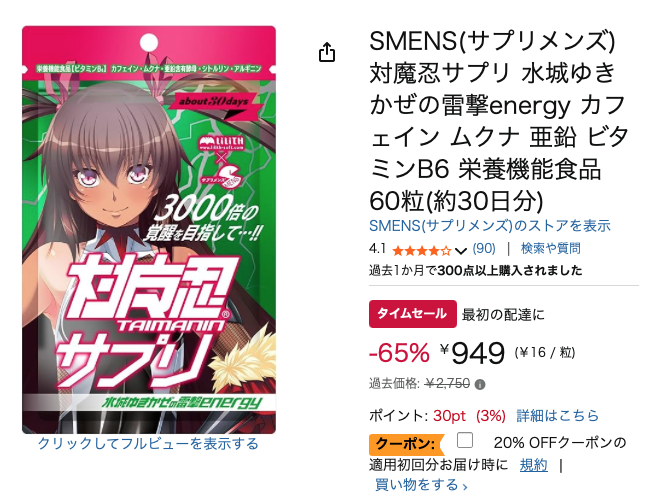Image resolution: width=653 pixels, height=501 pixels.
Task: Click the product title text
Action: point(499,121)
